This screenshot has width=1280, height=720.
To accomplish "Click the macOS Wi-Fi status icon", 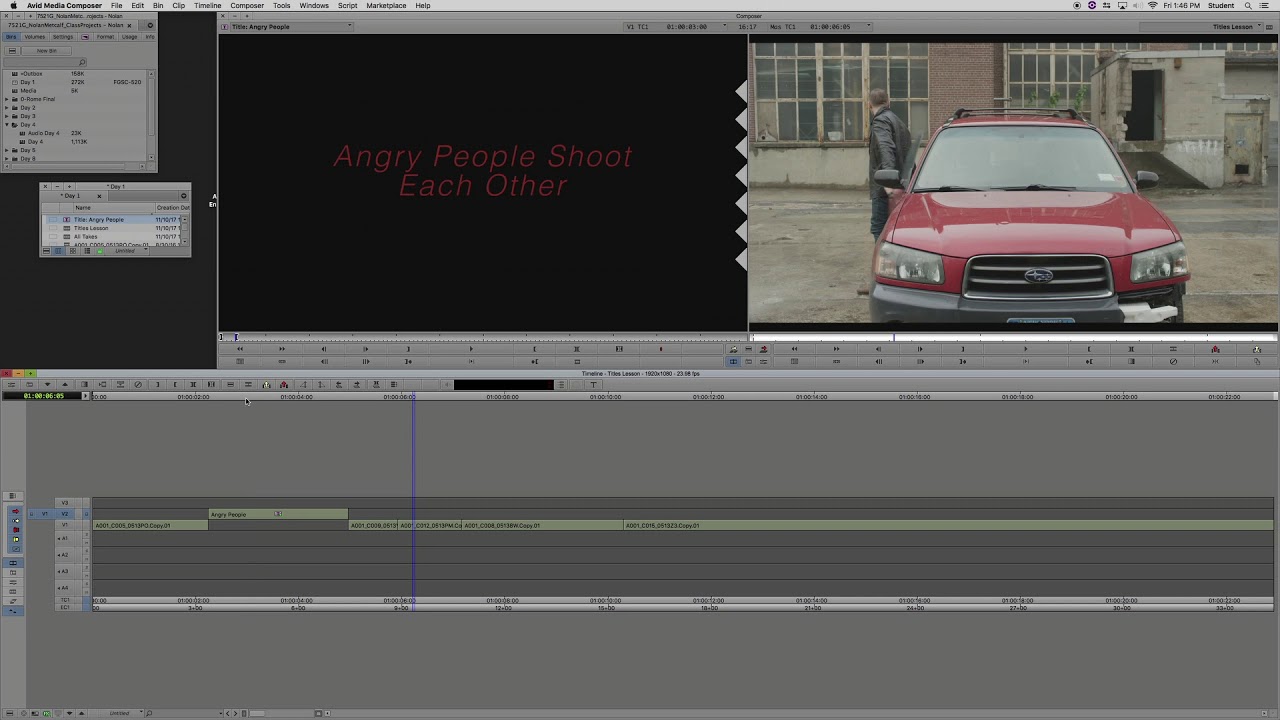I will point(1153,6).
